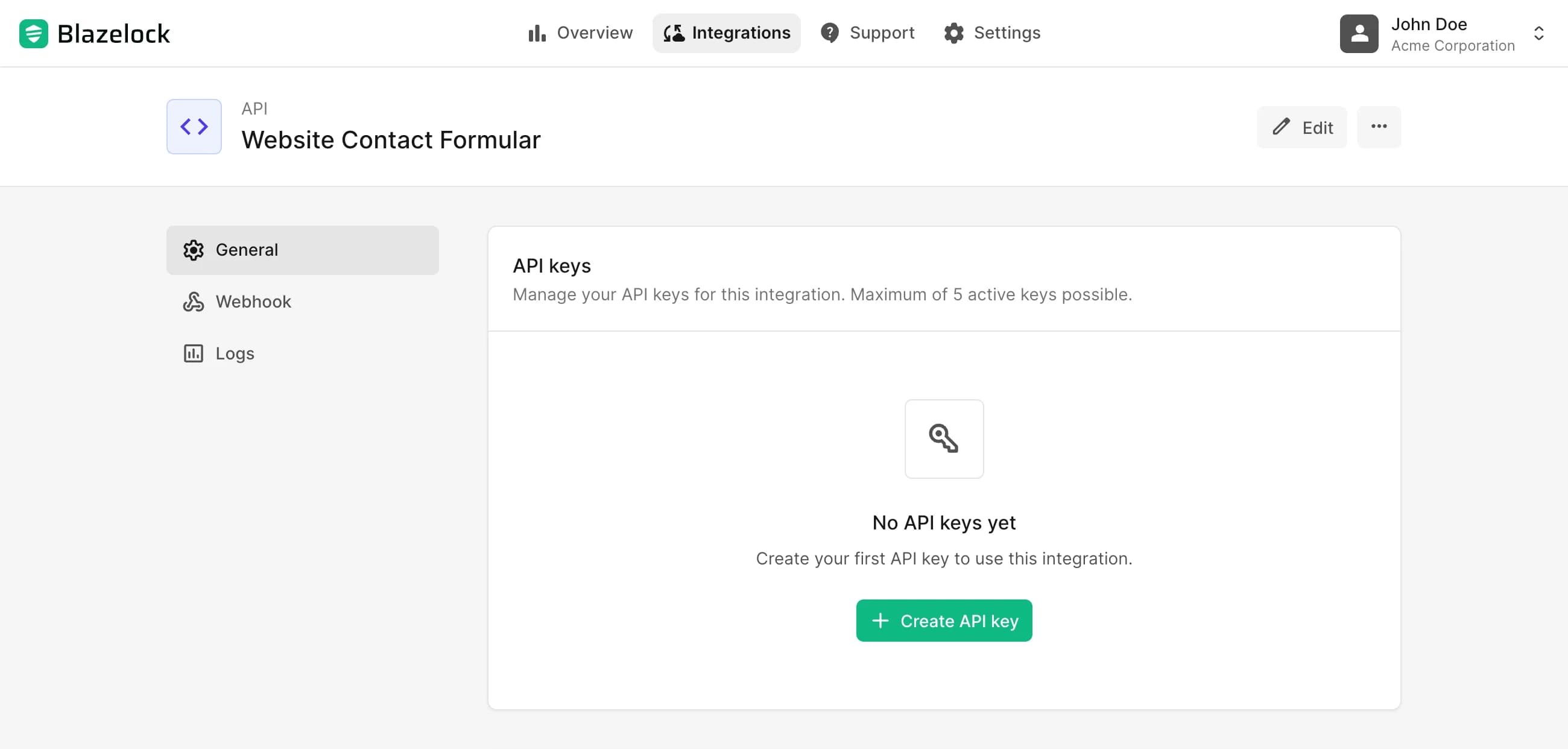Open Settings via the gear icon
Image resolution: width=1568 pixels, height=749 pixels.
(955, 33)
